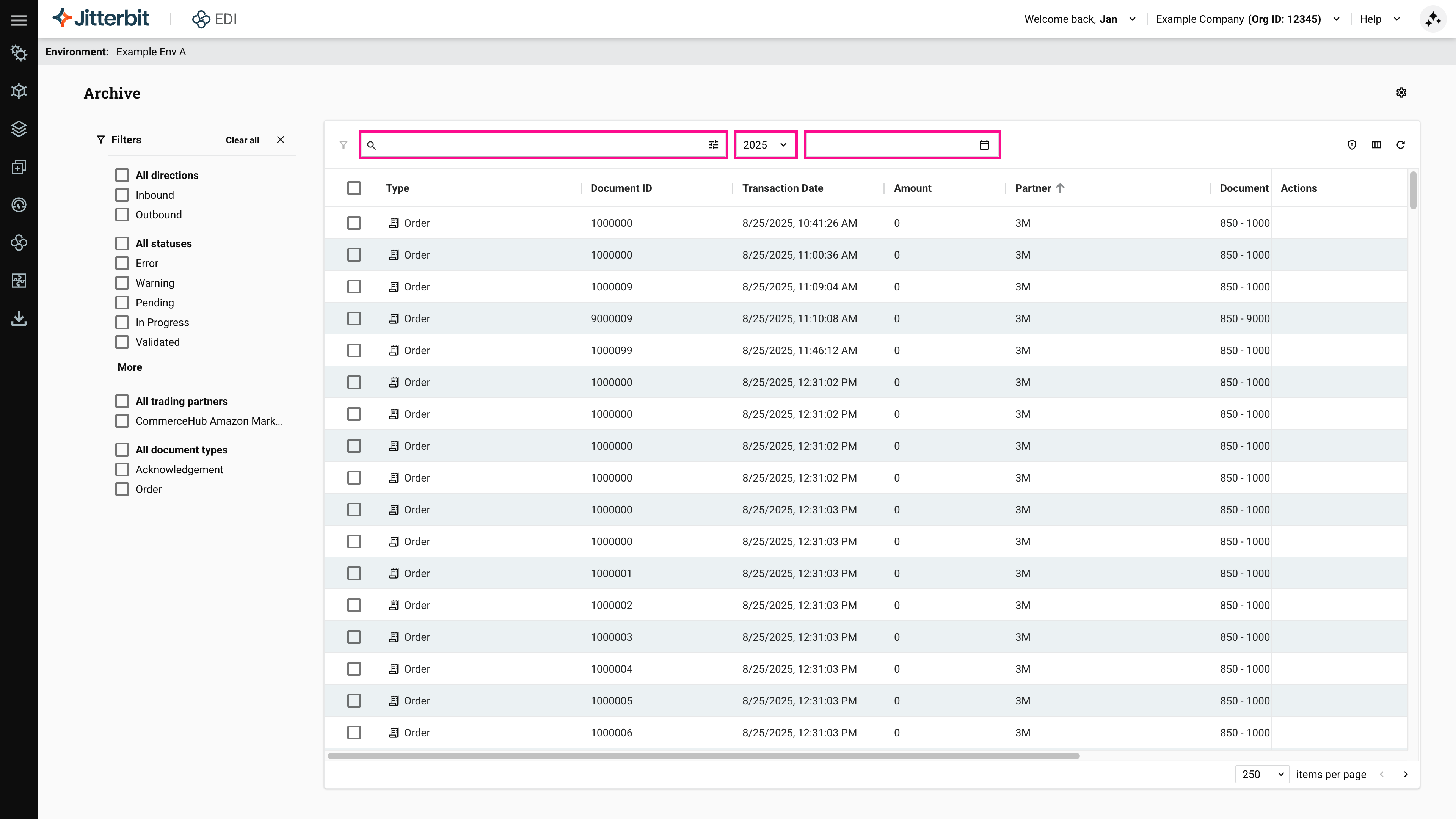
Task: Sort by the Partner column header
Action: [x=1032, y=188]
